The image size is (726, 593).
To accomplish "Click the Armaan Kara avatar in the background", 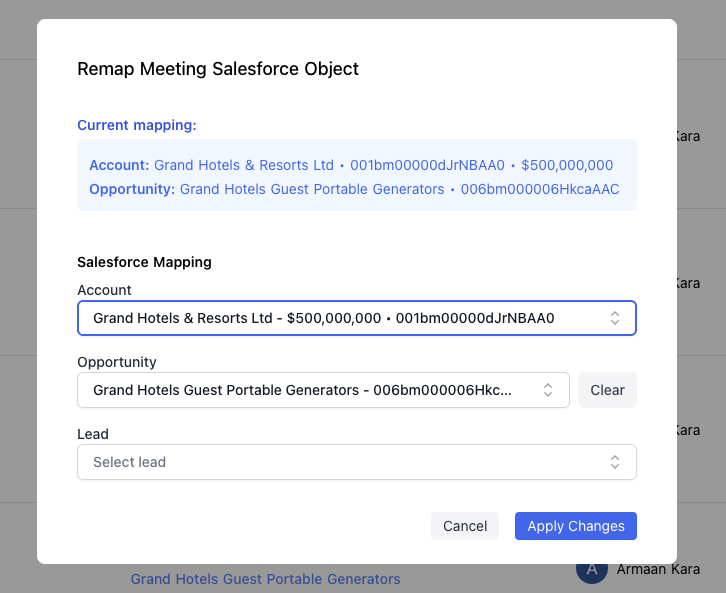I will [591, 572].
